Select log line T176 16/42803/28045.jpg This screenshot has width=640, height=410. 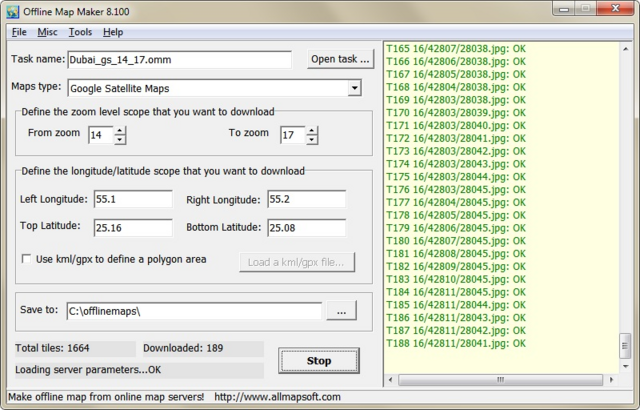tap(456, 190)
